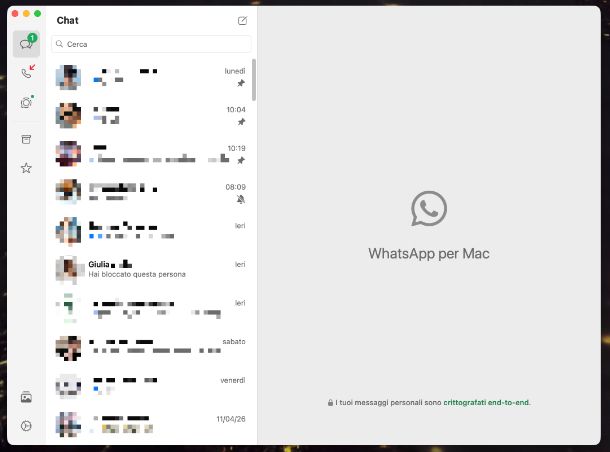
Task: Click the avatar of the 11/04/26 chat
Action: (x=68, y=424)
